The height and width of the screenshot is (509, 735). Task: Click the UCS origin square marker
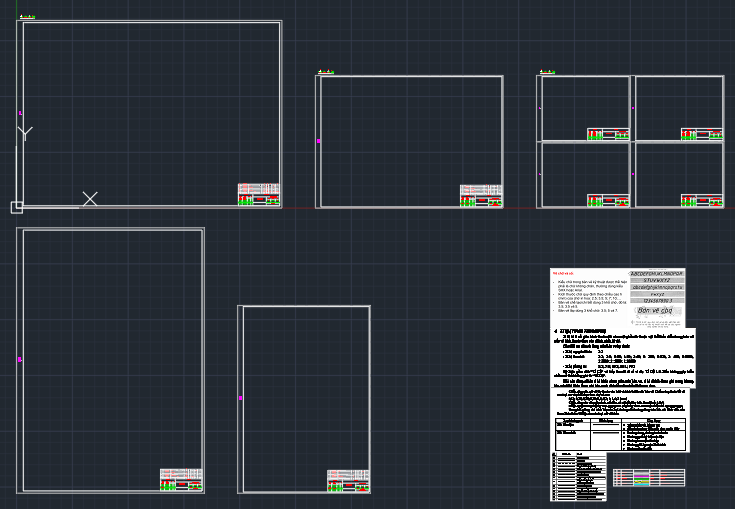point(16,207)
